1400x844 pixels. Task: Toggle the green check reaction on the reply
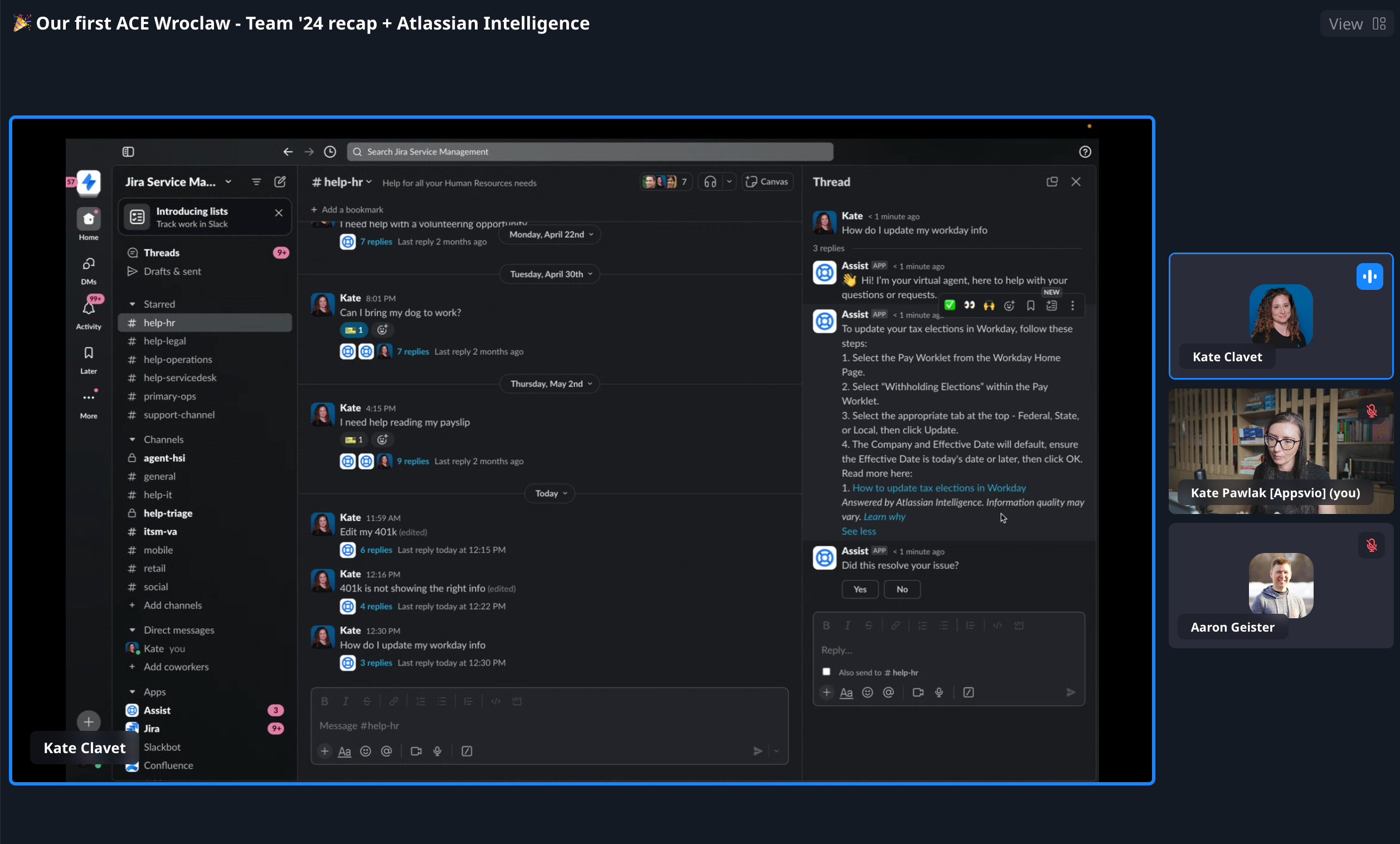click(950, 305)
